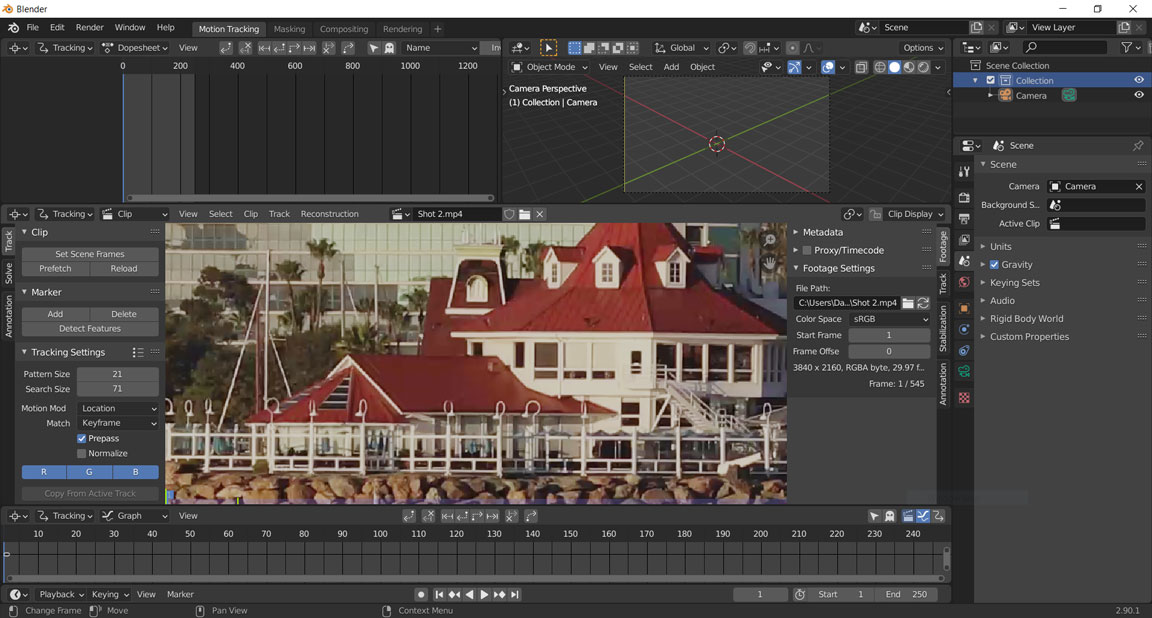1152x618 pixels.
Task: Click the folder icon beside File Path
Action: pos(908,303)
